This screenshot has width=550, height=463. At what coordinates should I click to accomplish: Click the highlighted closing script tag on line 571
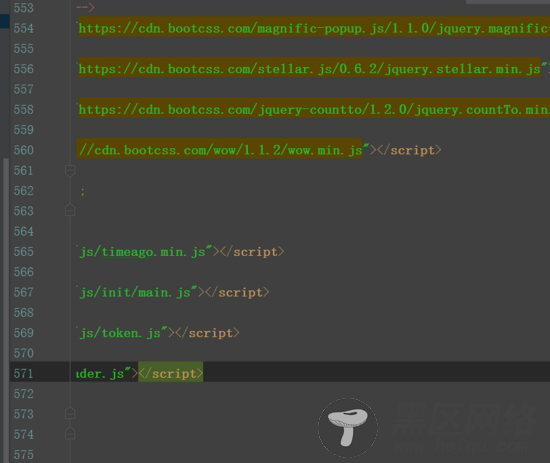pos(170,373)
